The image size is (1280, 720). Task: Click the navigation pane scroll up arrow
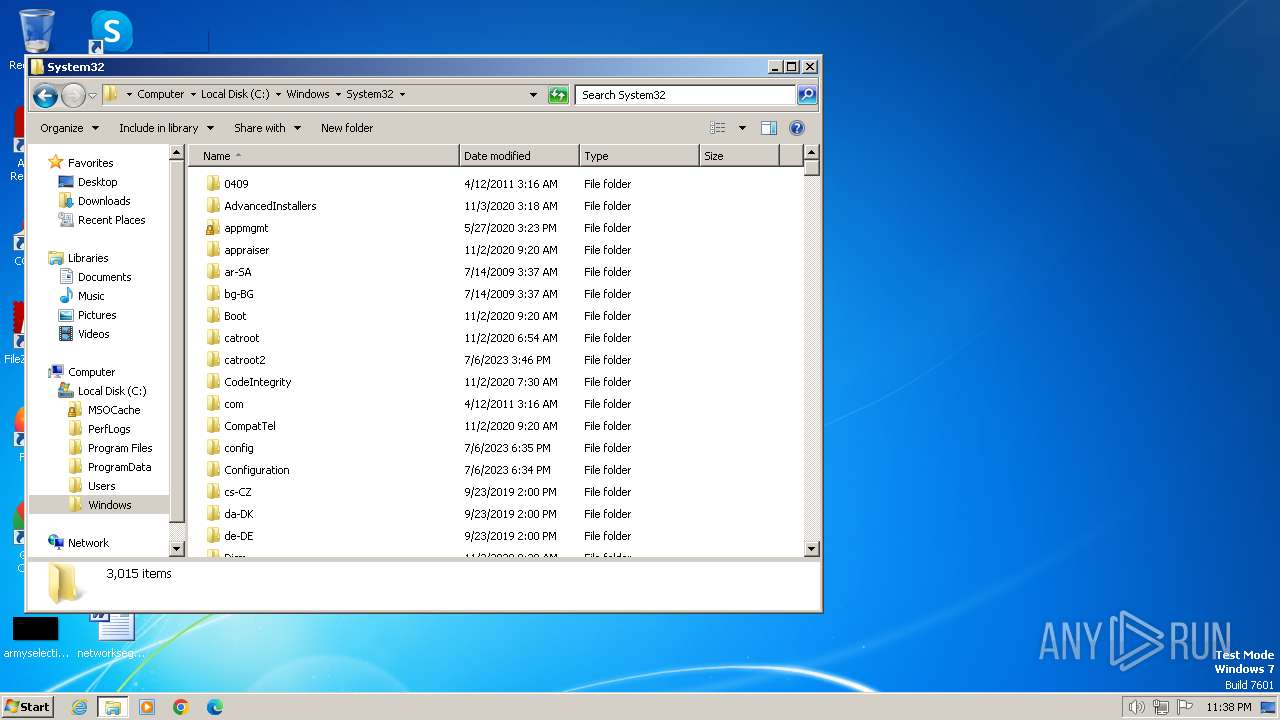pos(177,154)
